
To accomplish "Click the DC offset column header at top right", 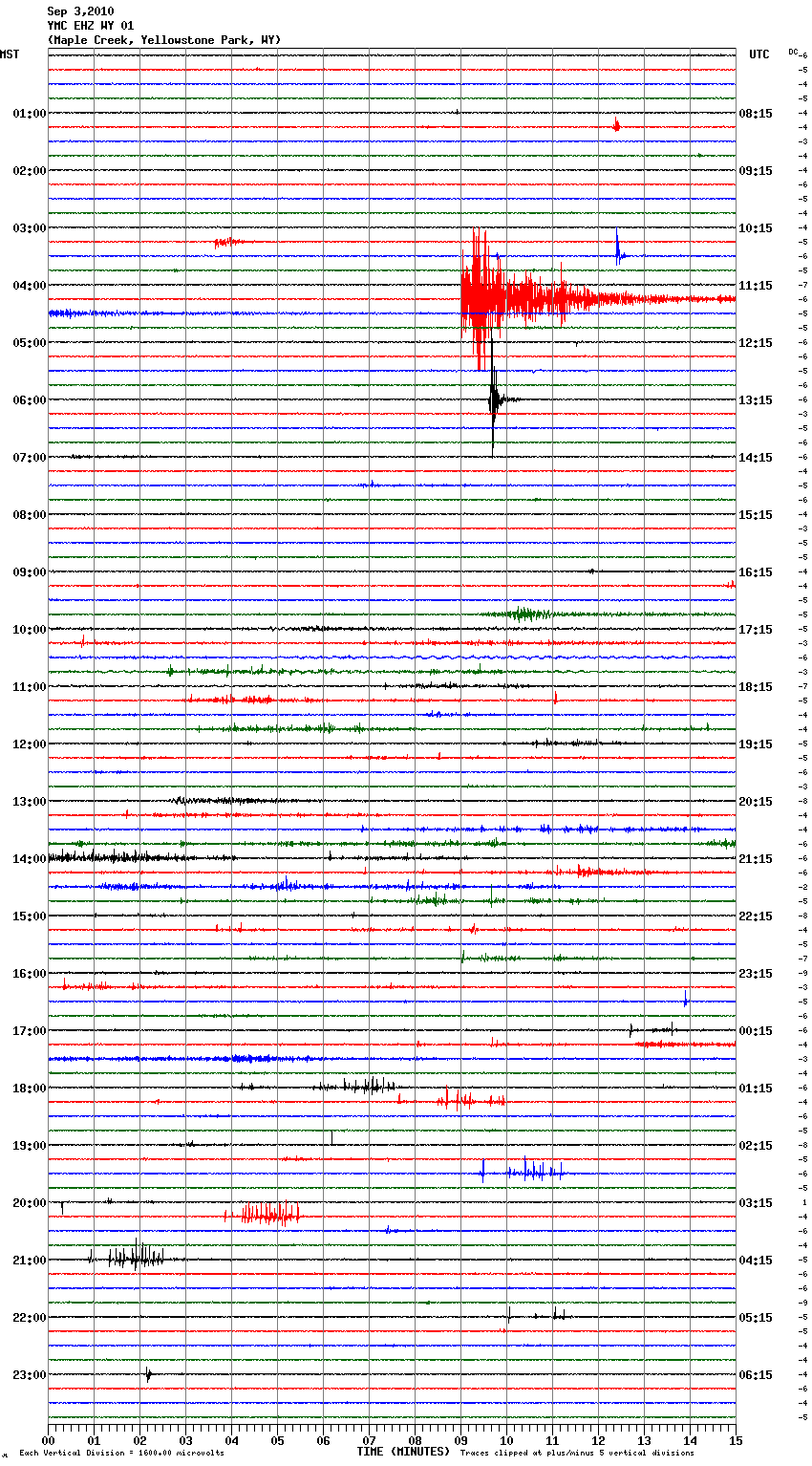I will pos(794,52).
